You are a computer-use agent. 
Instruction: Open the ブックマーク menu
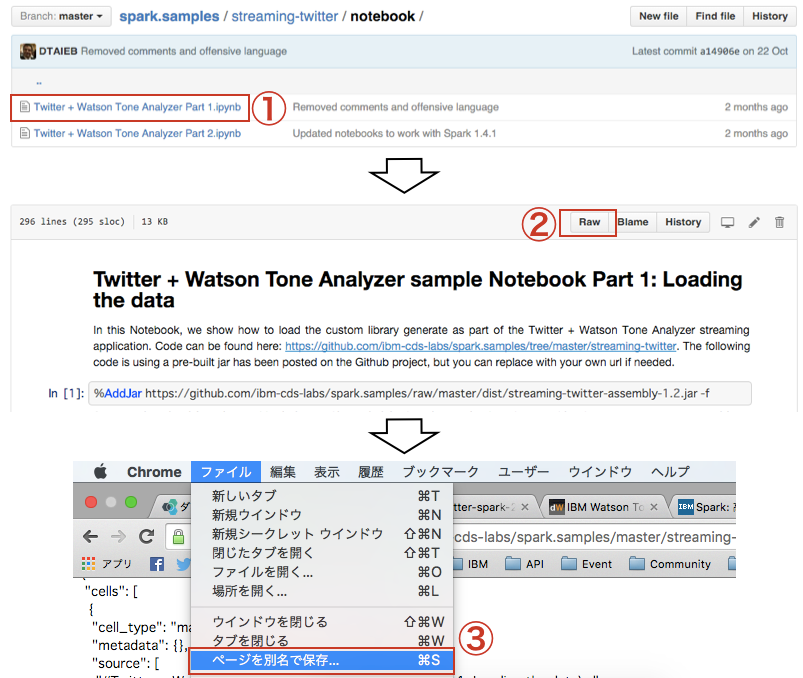[440, 472]
